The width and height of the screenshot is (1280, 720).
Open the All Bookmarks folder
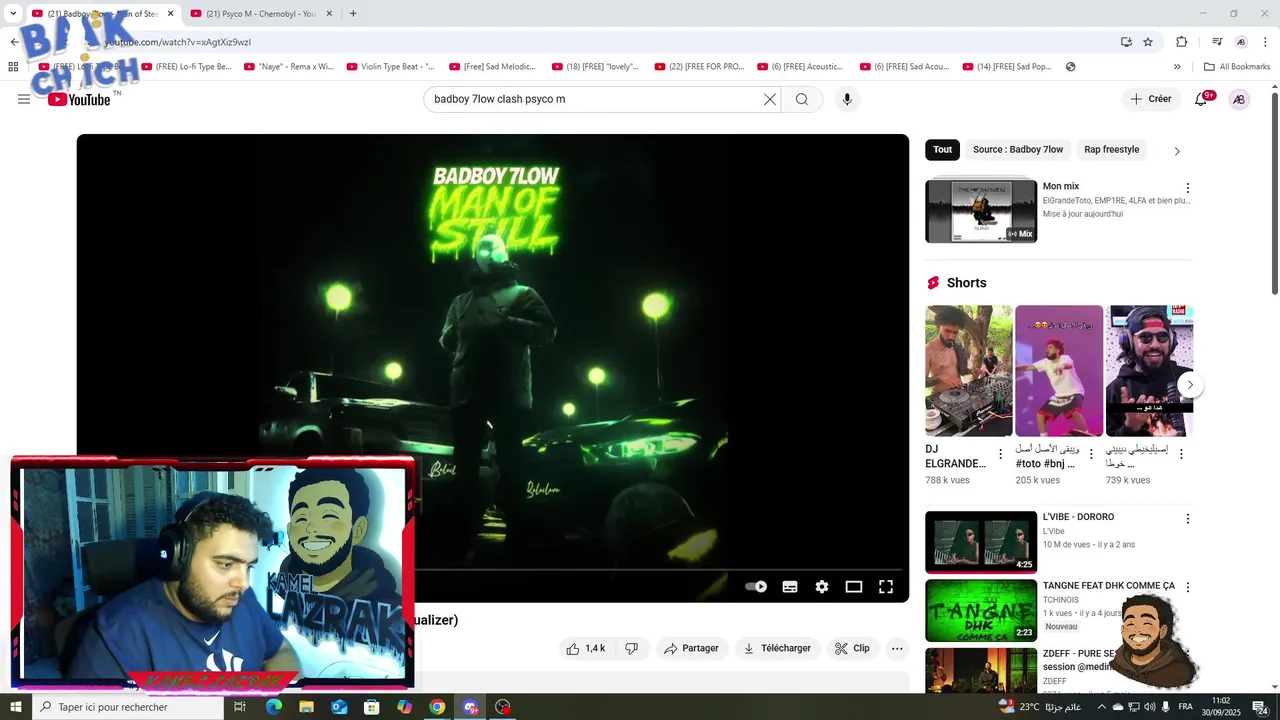(x=1237, y=67)
